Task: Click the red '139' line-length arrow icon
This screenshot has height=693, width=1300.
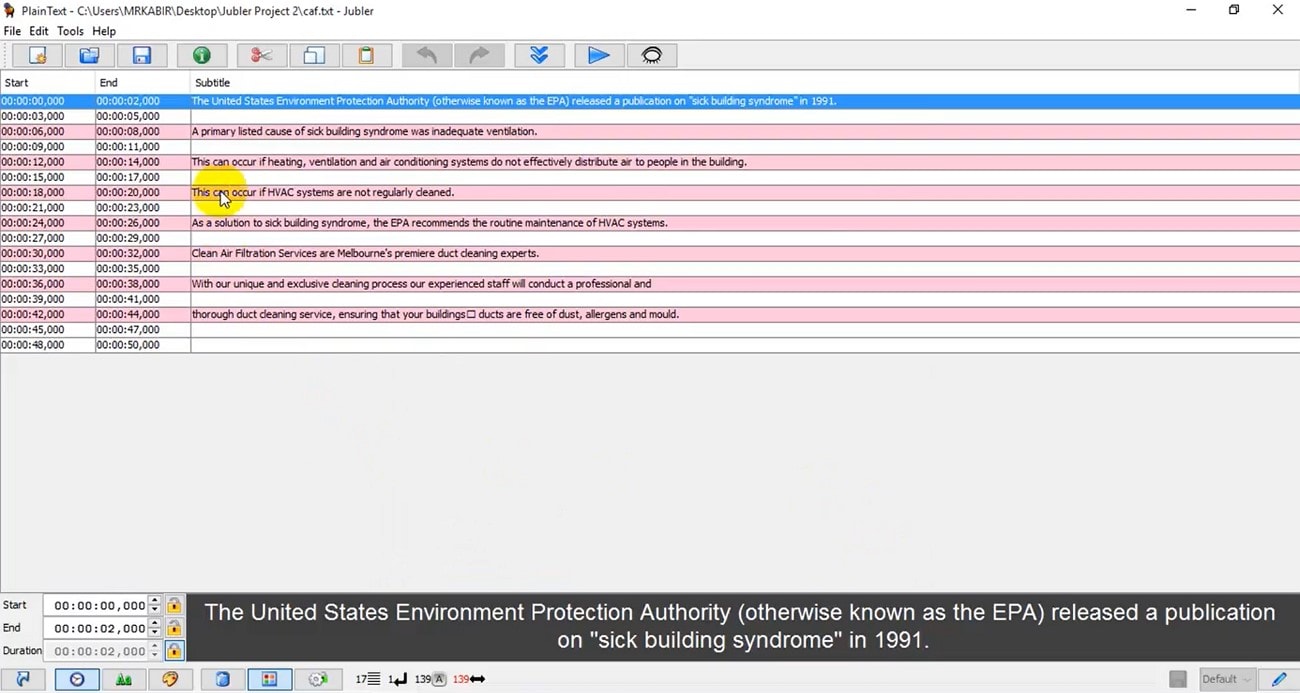Action: coord(468,679)
